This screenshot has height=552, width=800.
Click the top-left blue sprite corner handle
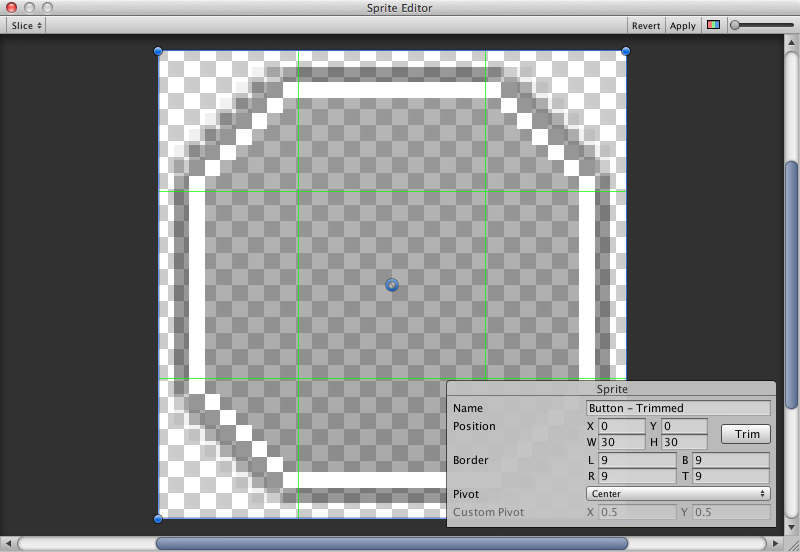(158, 51)
